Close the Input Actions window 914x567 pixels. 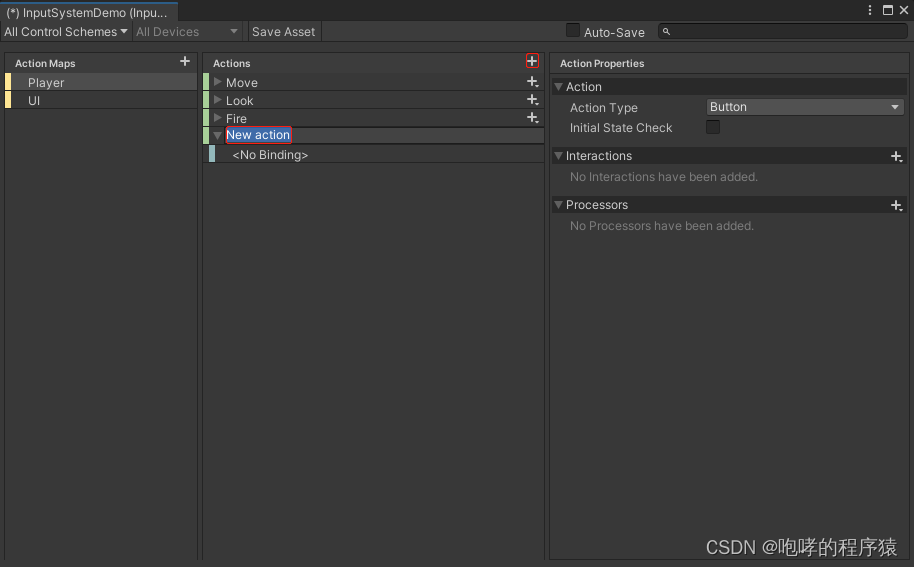904,10
